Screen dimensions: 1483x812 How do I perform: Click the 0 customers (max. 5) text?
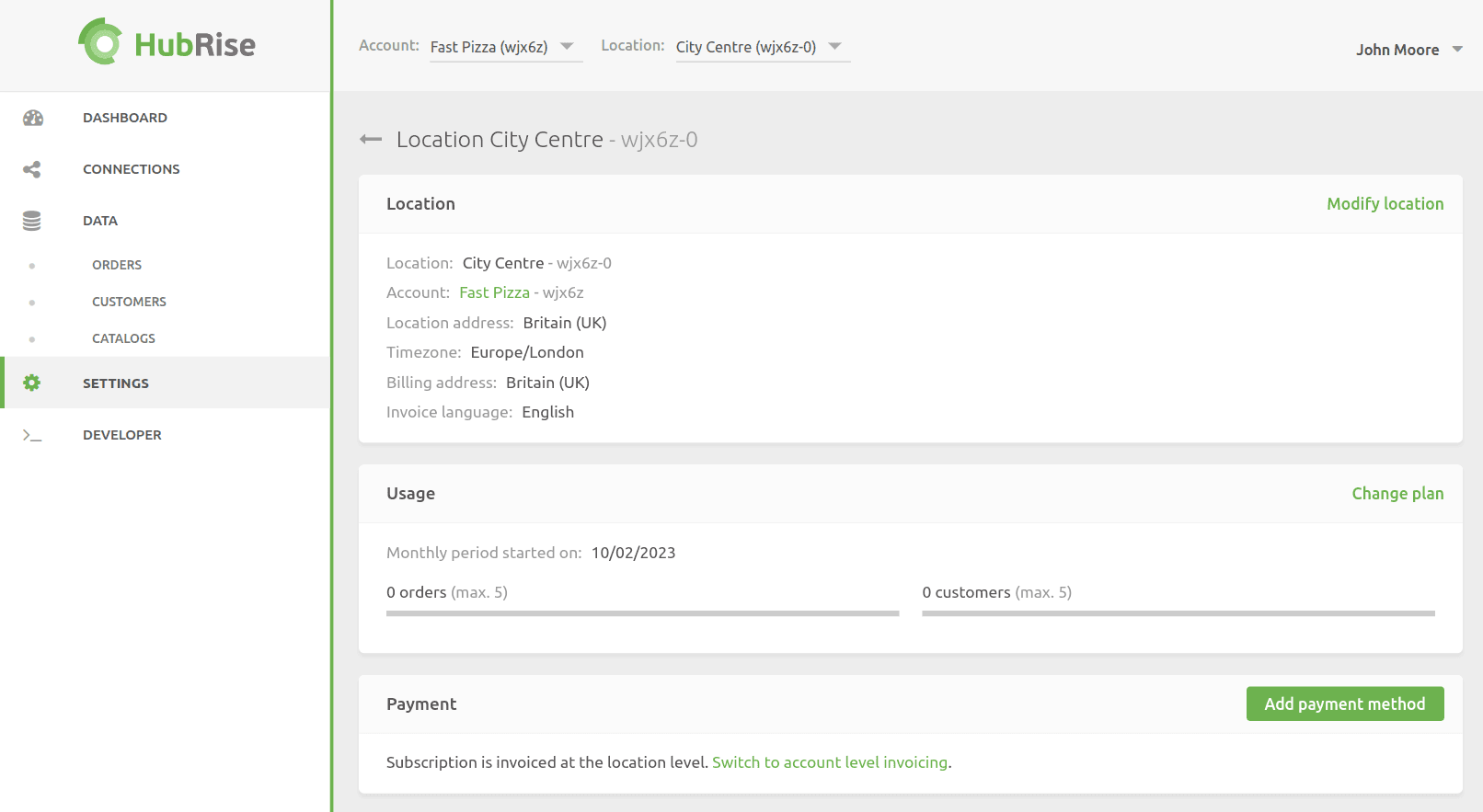click(997, 592)
